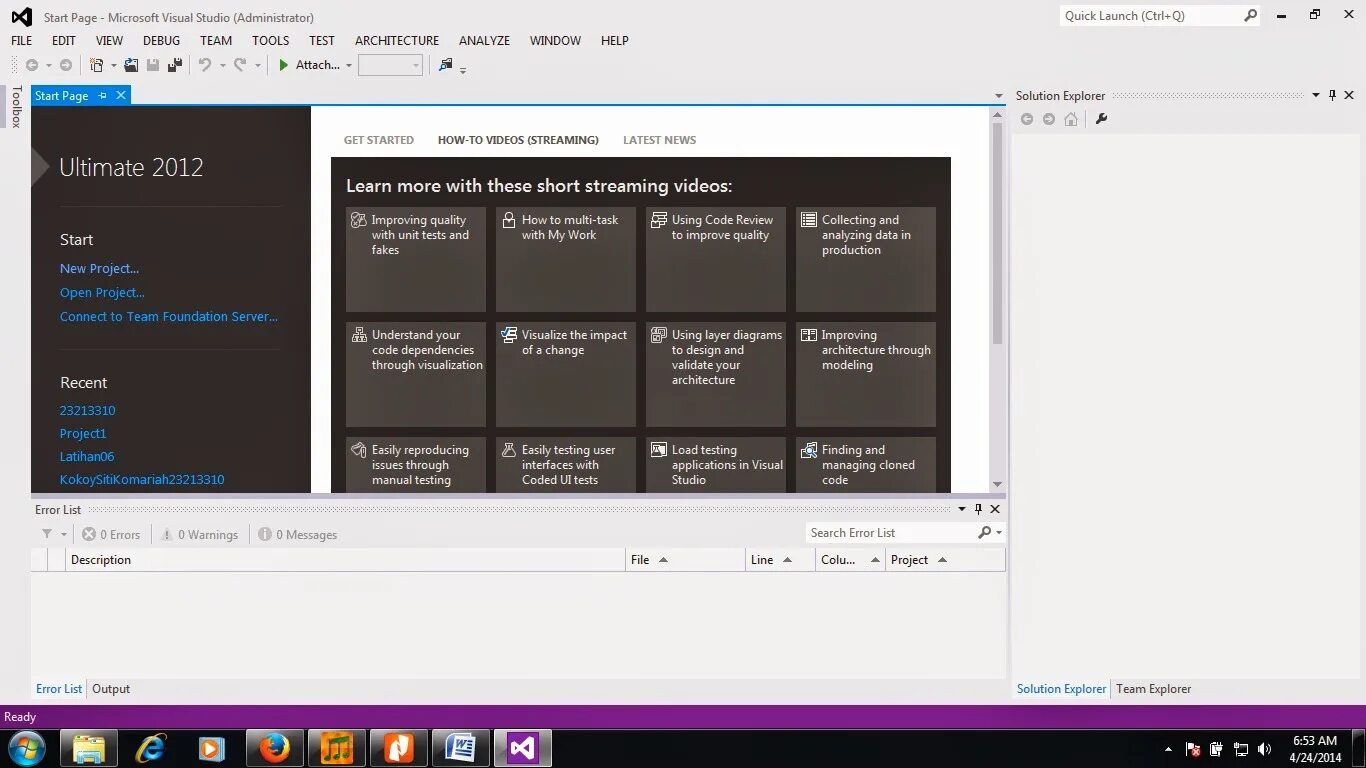Click the Navigate Backward arrow icon
This screenshot has height=768, width=1366.
[x=32, y=65]
